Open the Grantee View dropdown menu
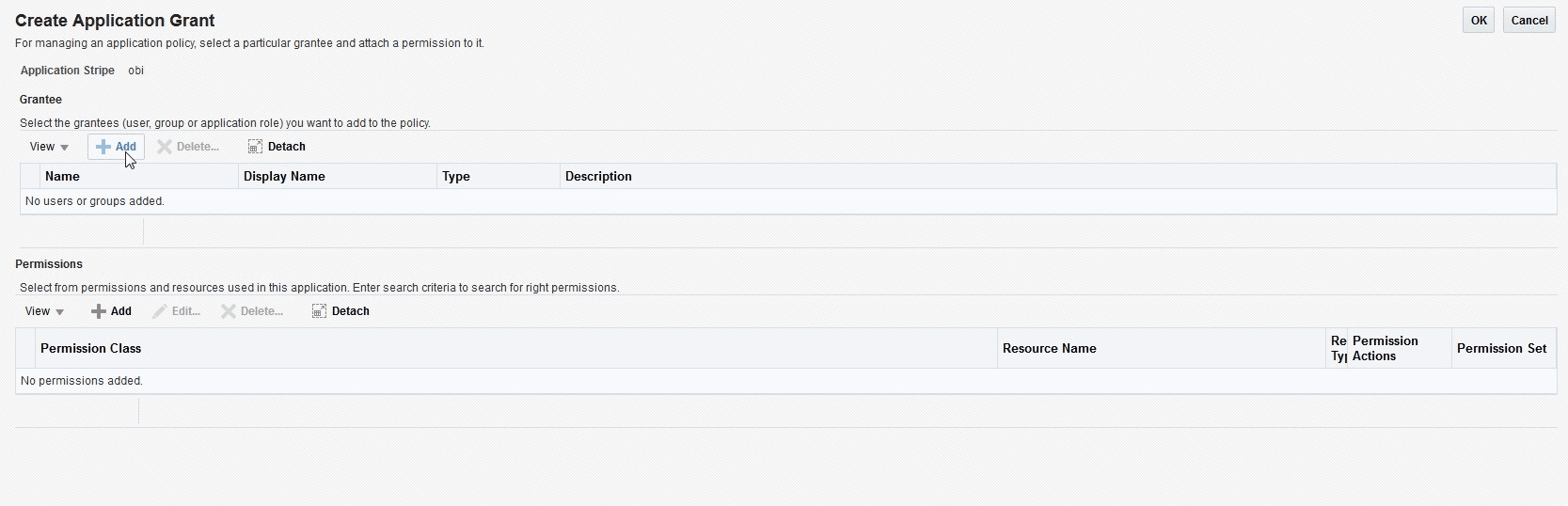 point(49,147)
